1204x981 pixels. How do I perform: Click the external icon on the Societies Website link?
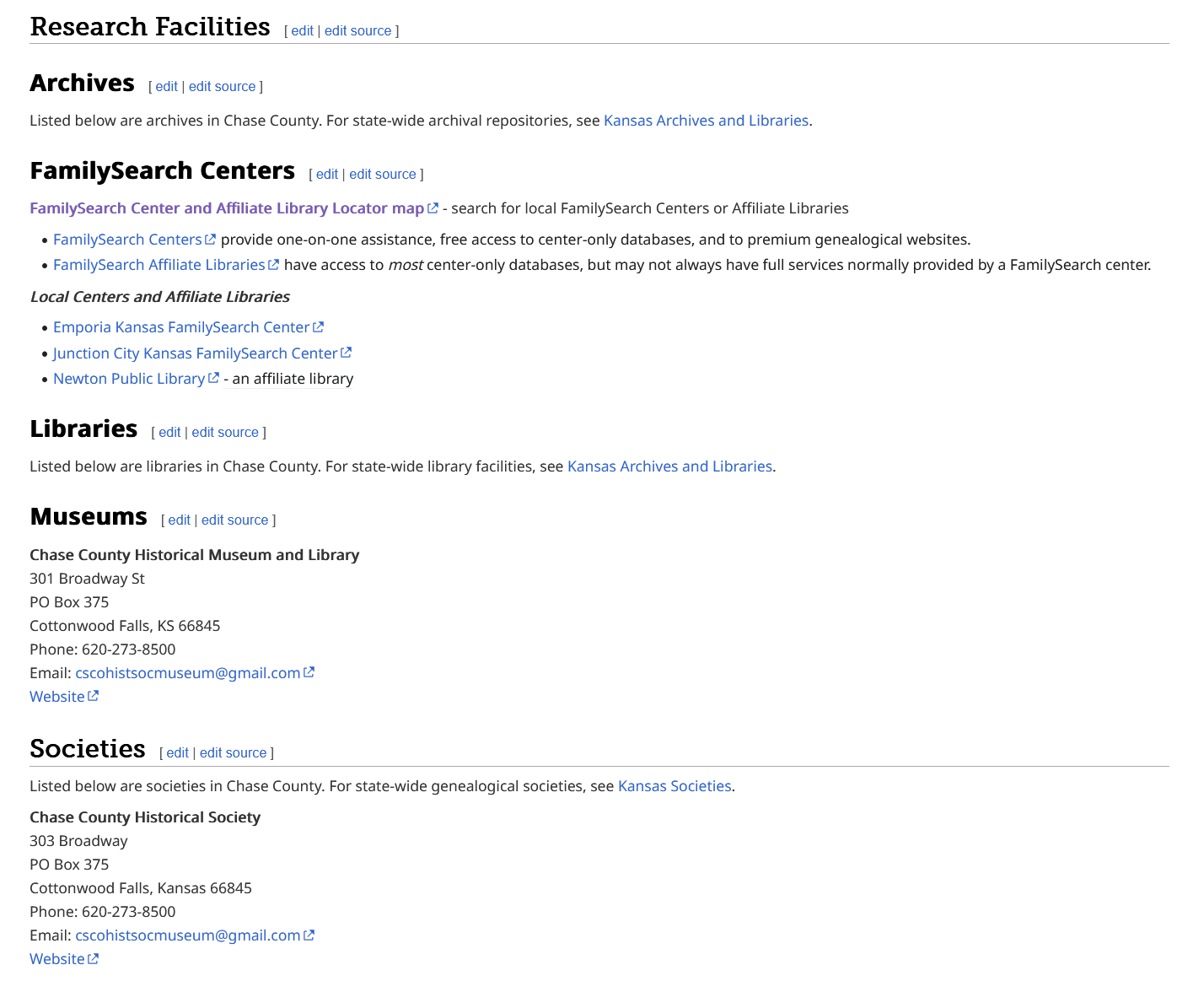(94, 958)
